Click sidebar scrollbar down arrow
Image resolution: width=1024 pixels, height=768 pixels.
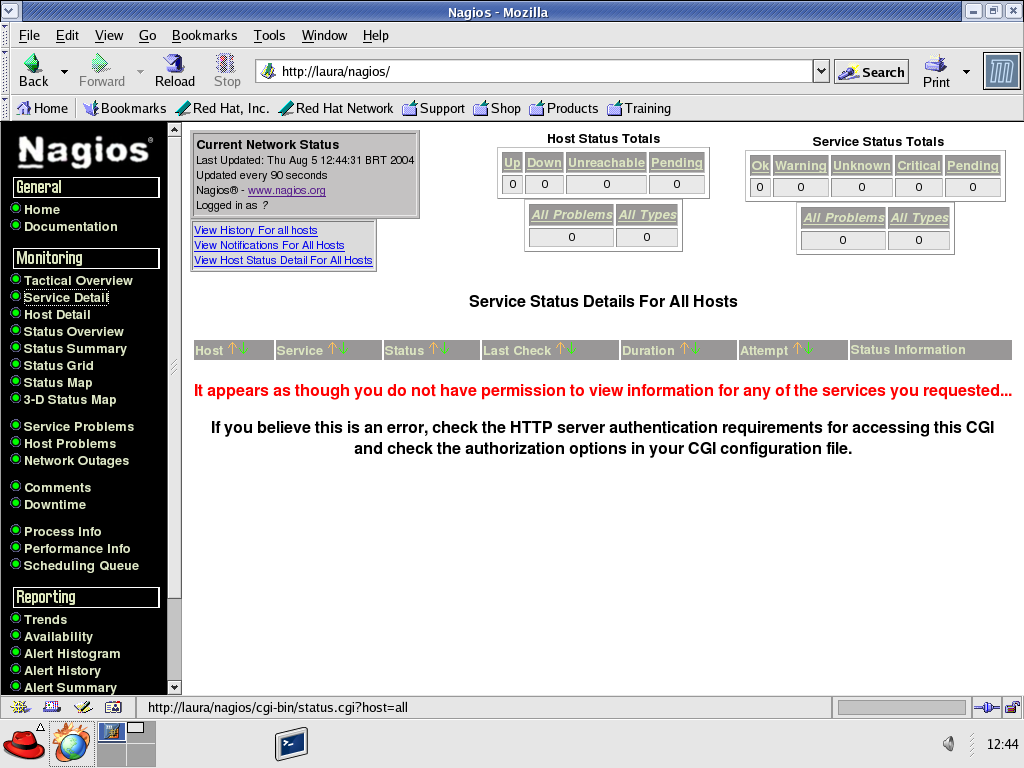174,687
